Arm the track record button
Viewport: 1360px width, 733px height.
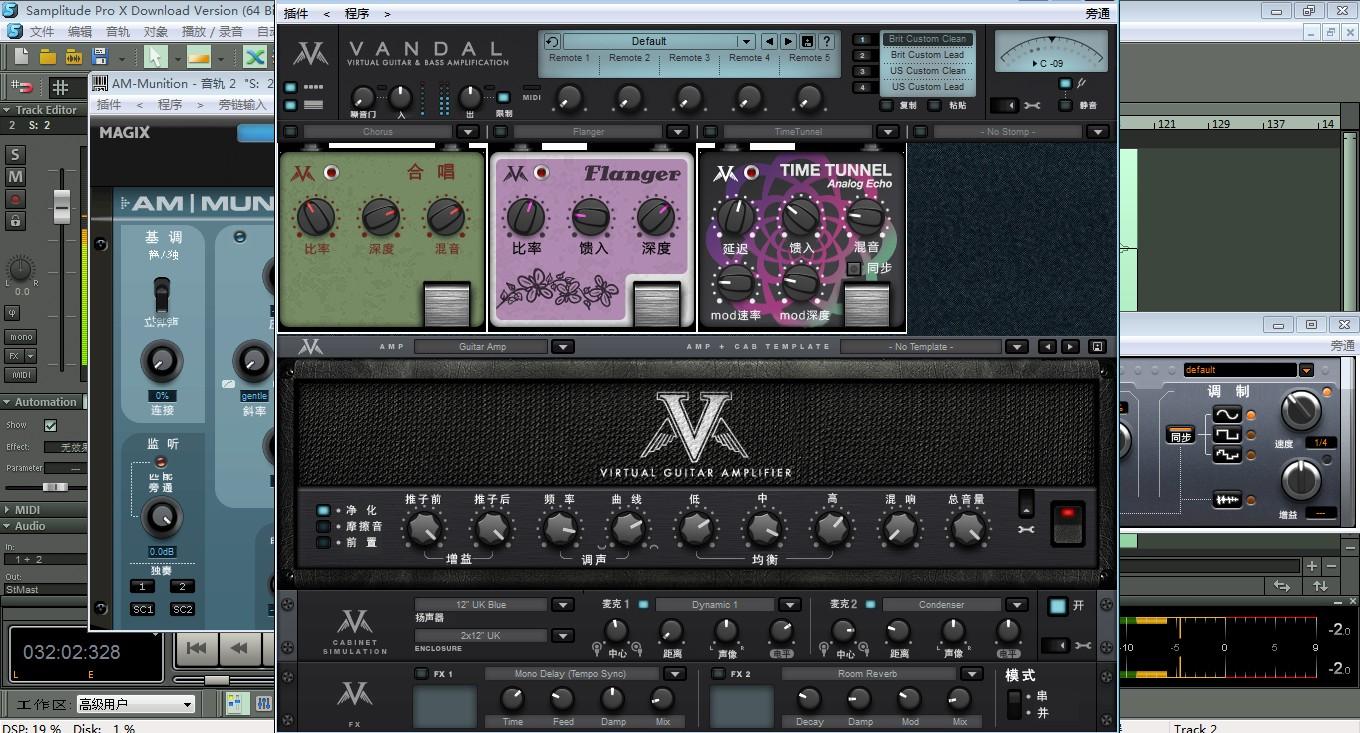click(15, 199)
